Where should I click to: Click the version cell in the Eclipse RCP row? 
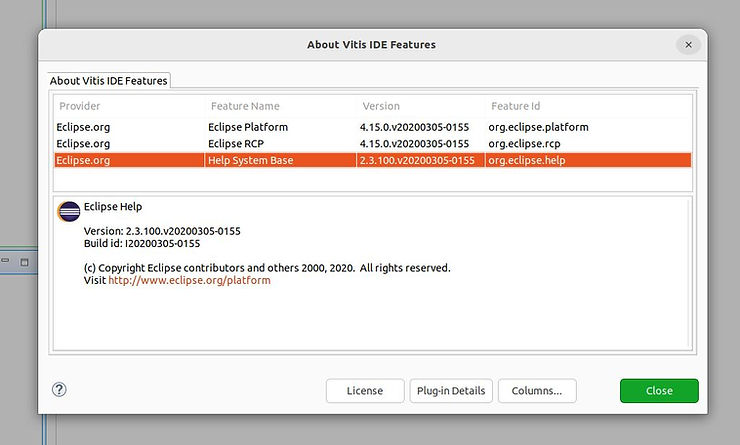414,144
